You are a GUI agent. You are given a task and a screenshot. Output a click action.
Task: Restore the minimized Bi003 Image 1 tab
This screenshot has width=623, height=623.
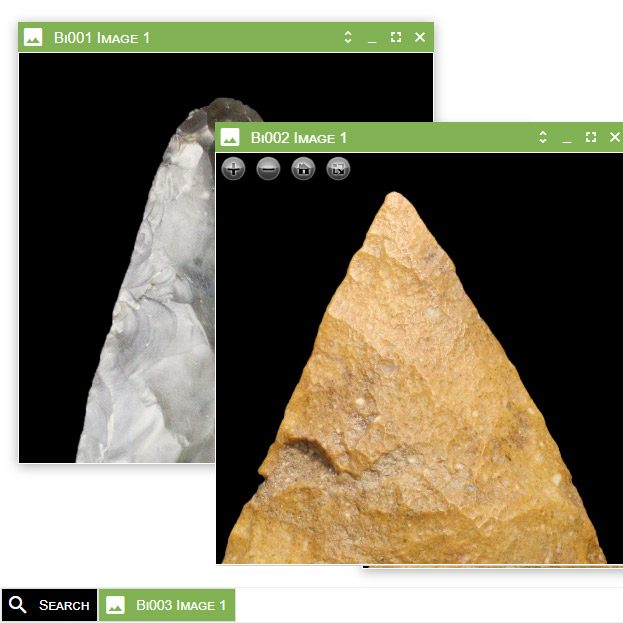pyautogui.click(x=167, y=605)
